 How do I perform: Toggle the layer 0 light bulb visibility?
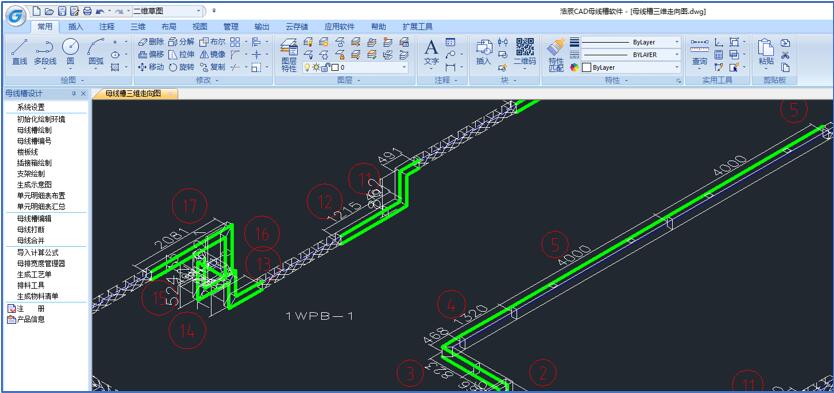[307, 68]
